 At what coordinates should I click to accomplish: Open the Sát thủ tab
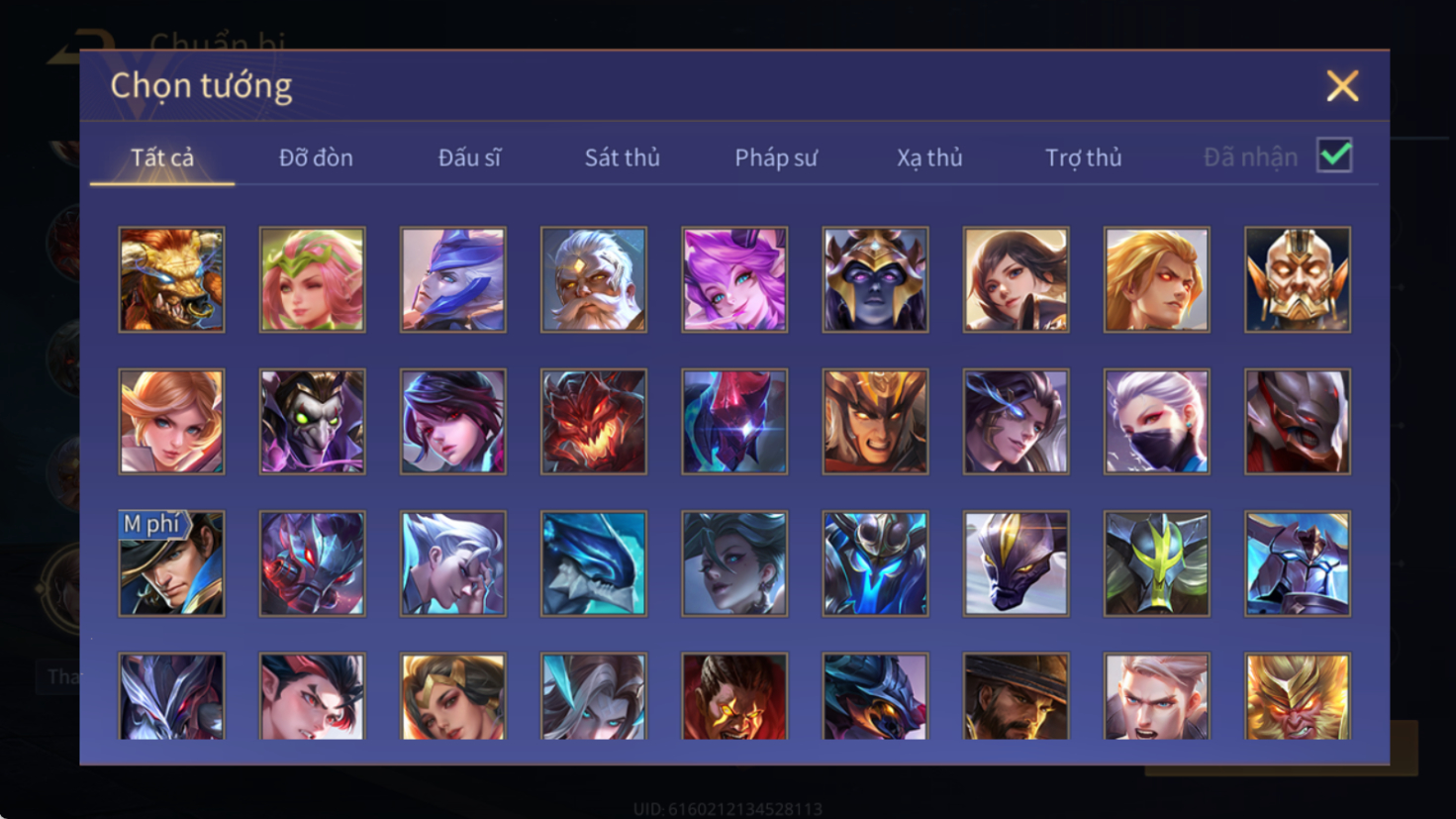[x=622, y=157]
